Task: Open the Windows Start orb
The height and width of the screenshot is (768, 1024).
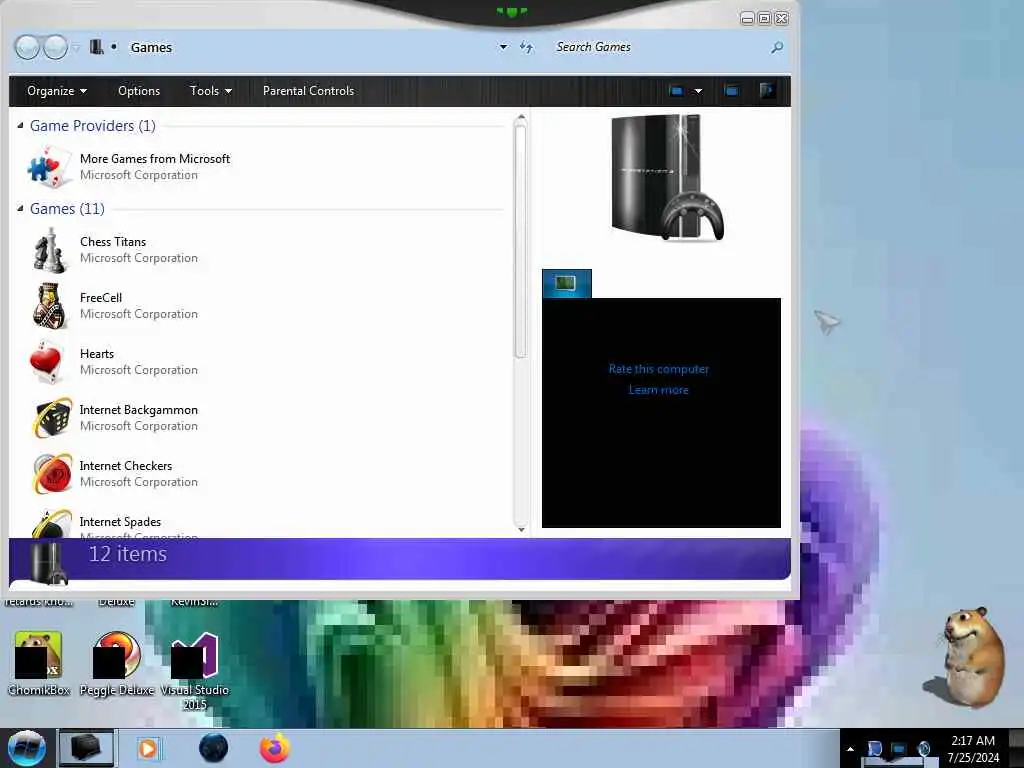Action: coord(26,748)
